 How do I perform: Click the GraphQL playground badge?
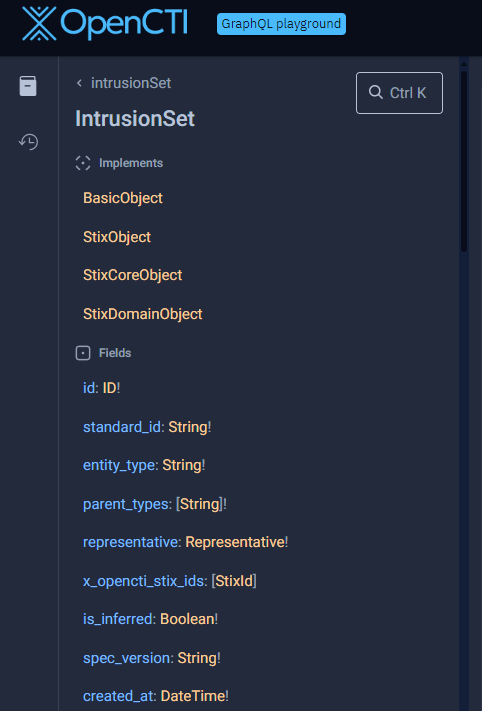281,24
